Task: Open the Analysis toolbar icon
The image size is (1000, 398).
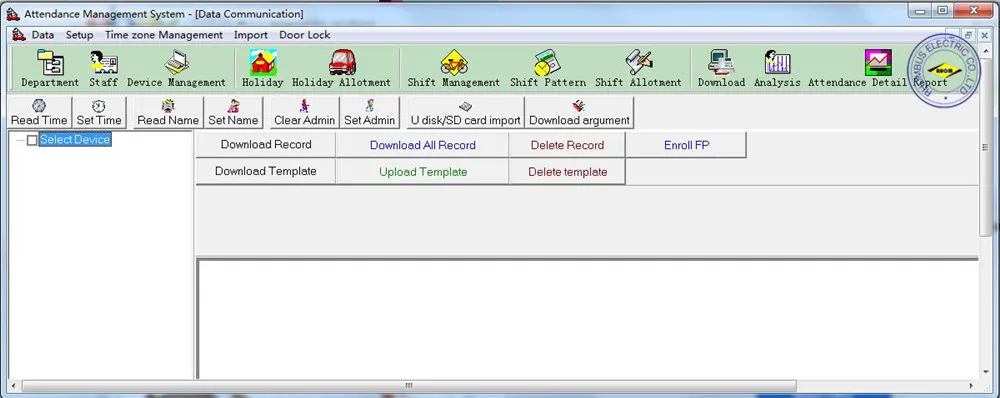Action: pos(777,68)
